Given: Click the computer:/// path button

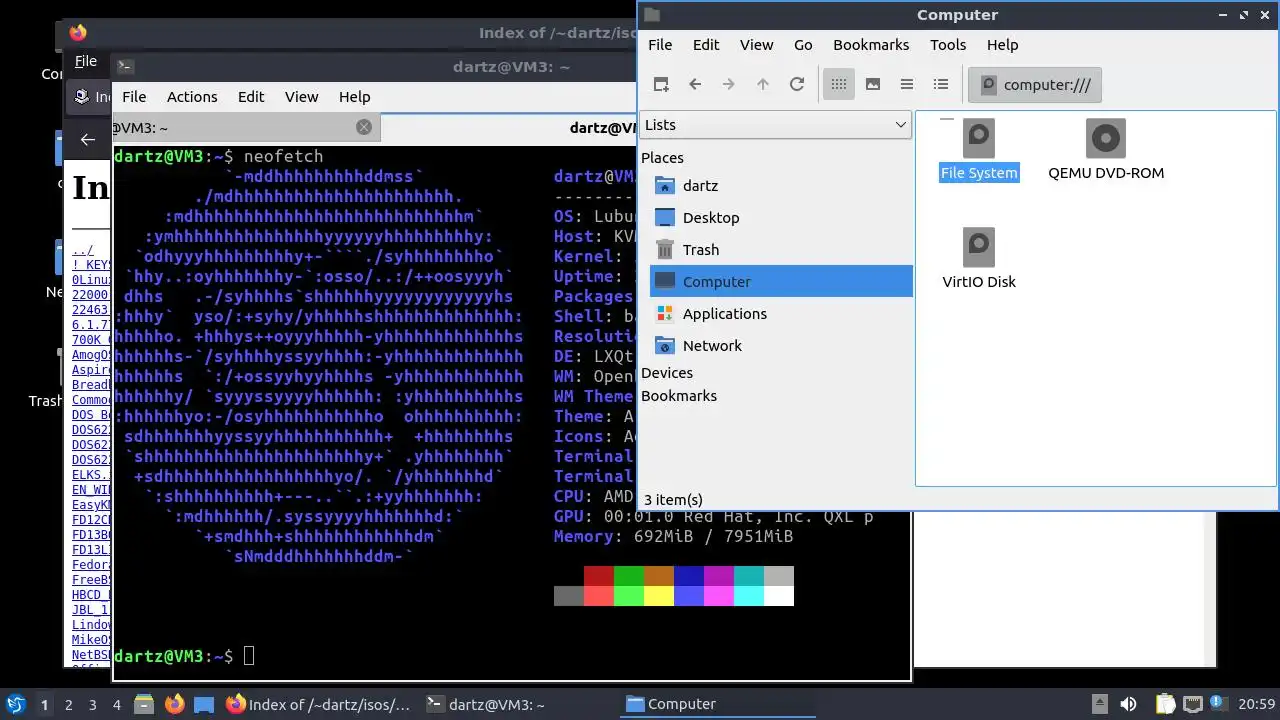Looking at the screenshot, I should [1035, 84].
